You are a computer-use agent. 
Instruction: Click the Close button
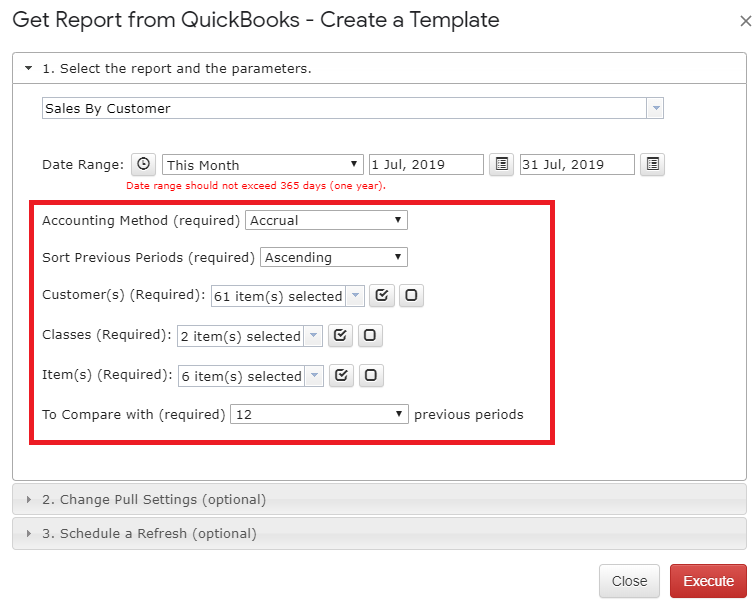[x=629, y=581]
